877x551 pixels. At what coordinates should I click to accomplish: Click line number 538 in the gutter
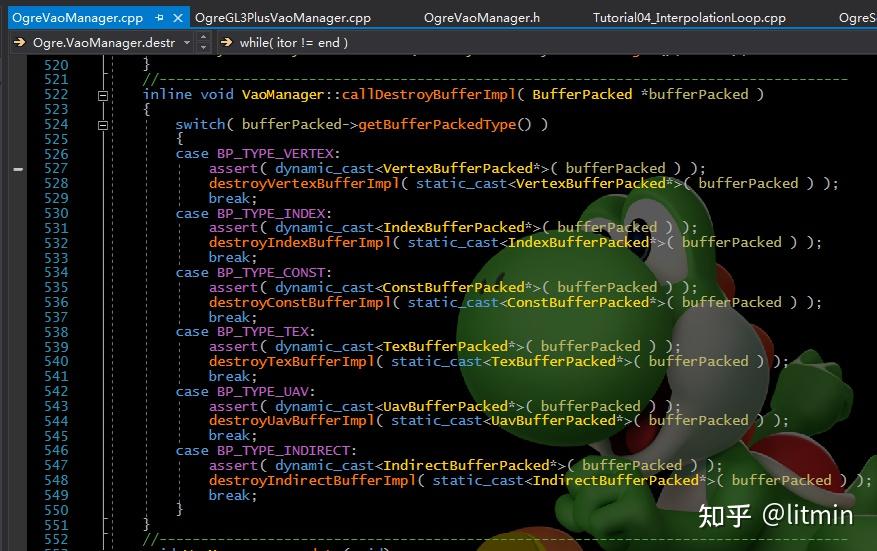pyautogui.click(x=56, y=332)
